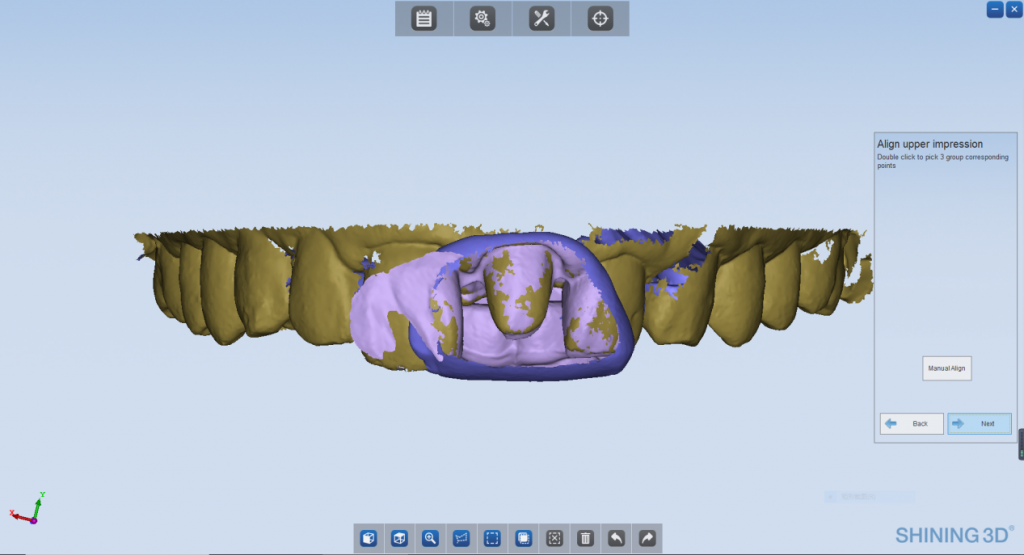
Task: Delete selected data with trash icon
Action: (585, 538)
